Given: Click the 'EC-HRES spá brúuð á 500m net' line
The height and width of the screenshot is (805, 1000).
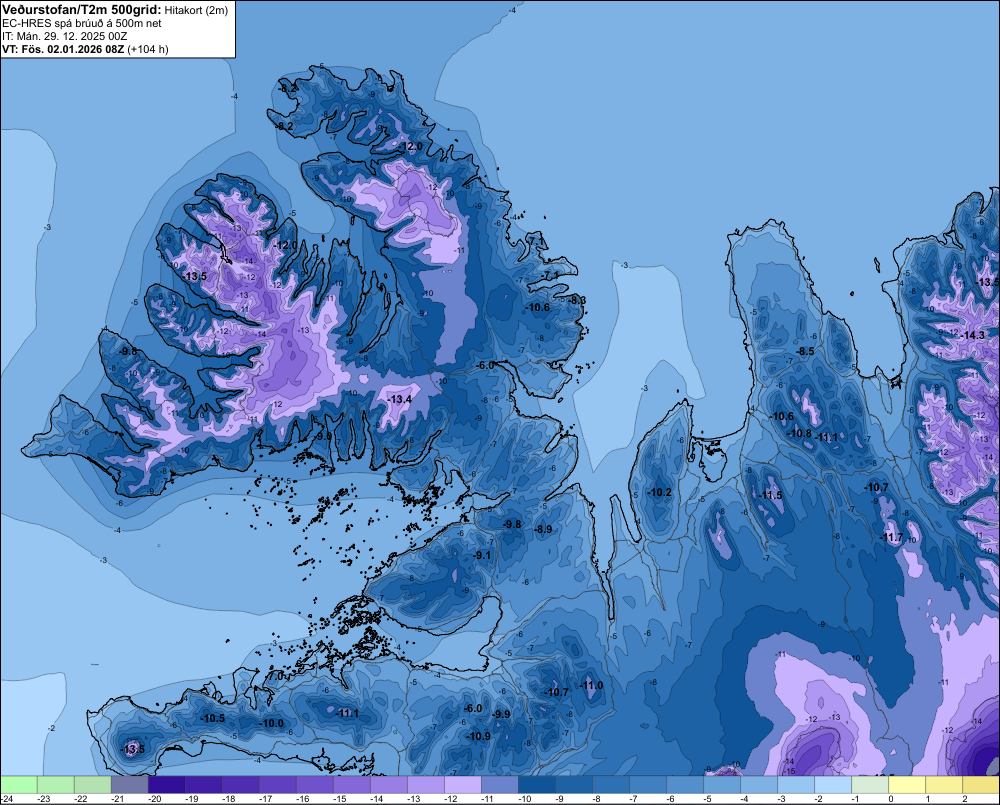Looking at the screenshot, I should [x=82, y=23].
